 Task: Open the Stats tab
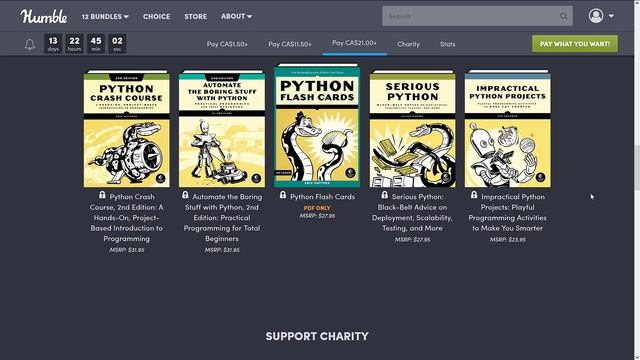pyautogui.click(x=447, y=44)
